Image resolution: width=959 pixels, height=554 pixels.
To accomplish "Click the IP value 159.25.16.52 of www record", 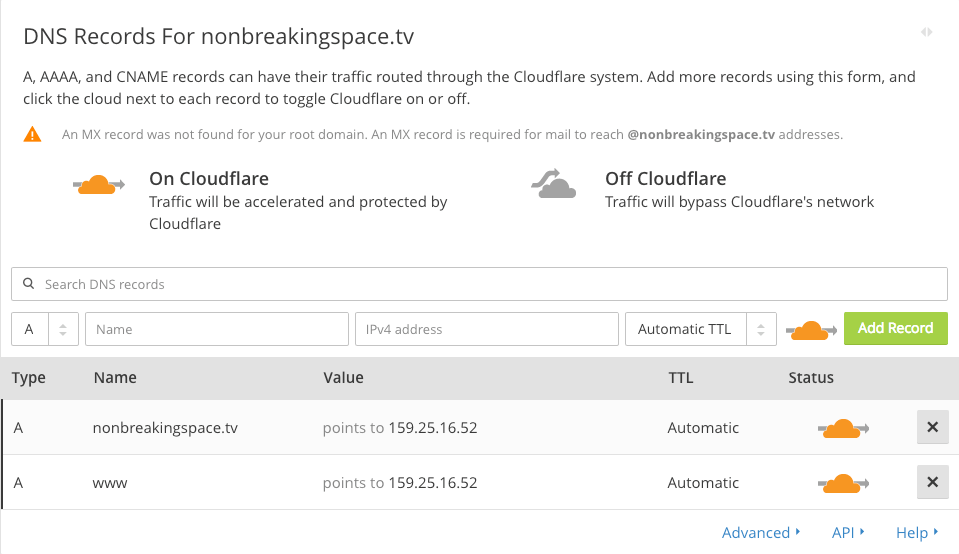I will pyautogui.click(x=433, y=482).
